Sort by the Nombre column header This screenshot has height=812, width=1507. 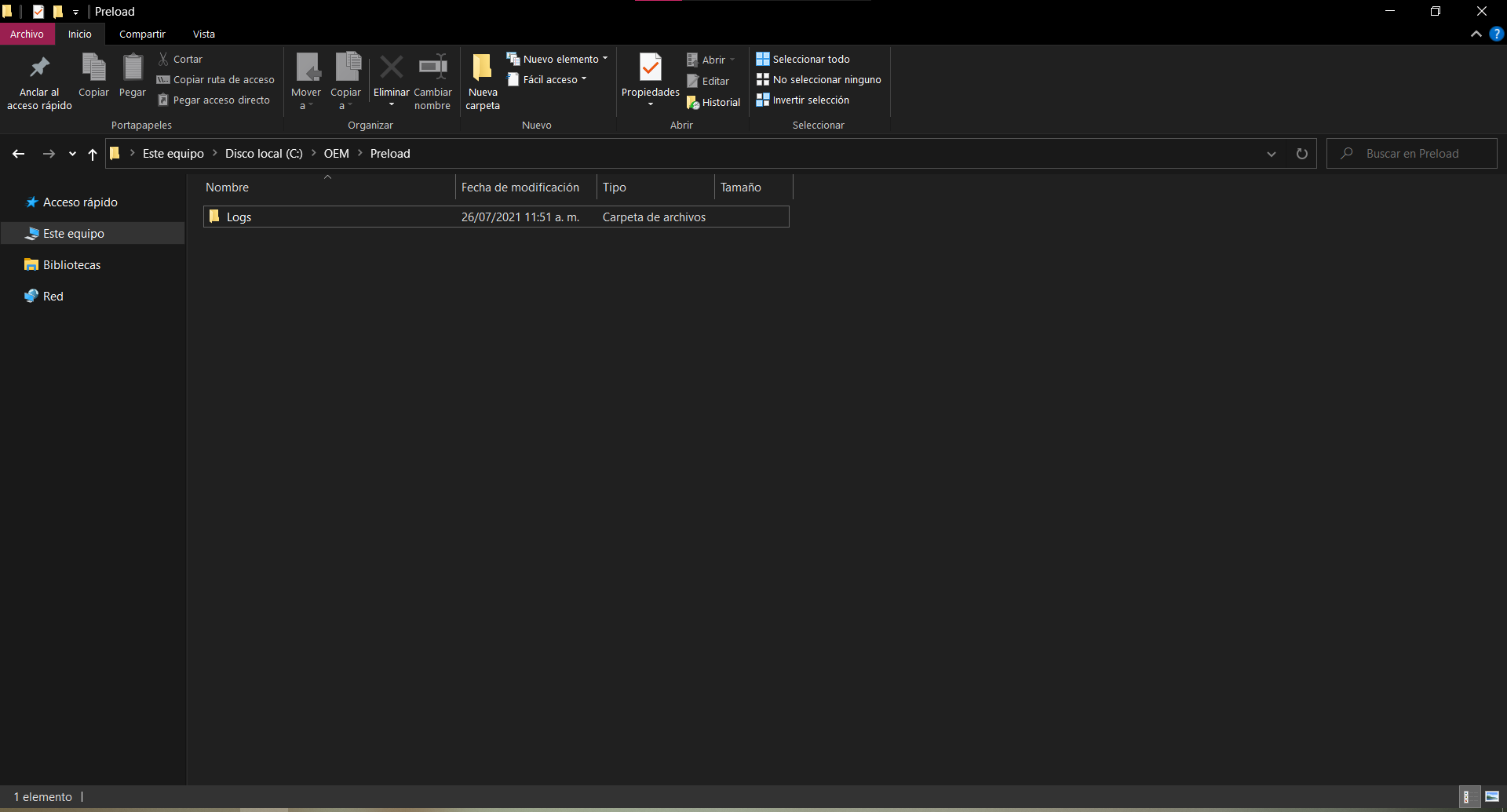pyautogui.click(x=328, y=188)
